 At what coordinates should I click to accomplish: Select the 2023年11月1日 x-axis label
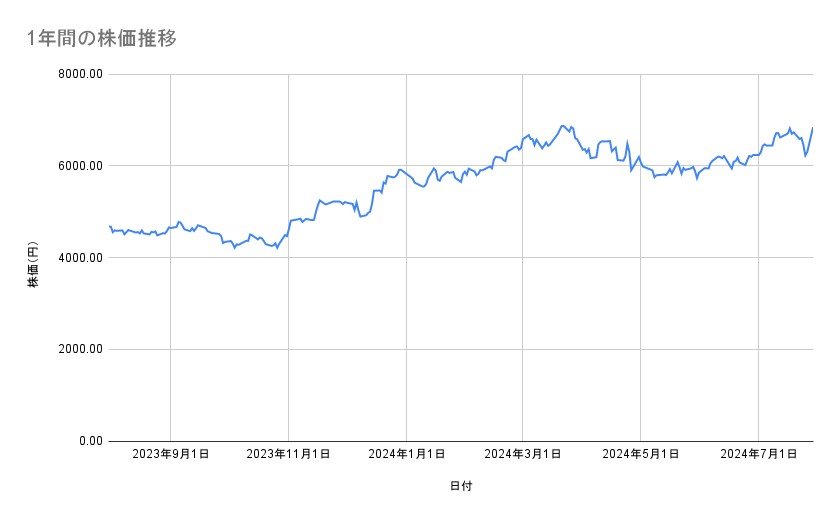coord(288,454)
